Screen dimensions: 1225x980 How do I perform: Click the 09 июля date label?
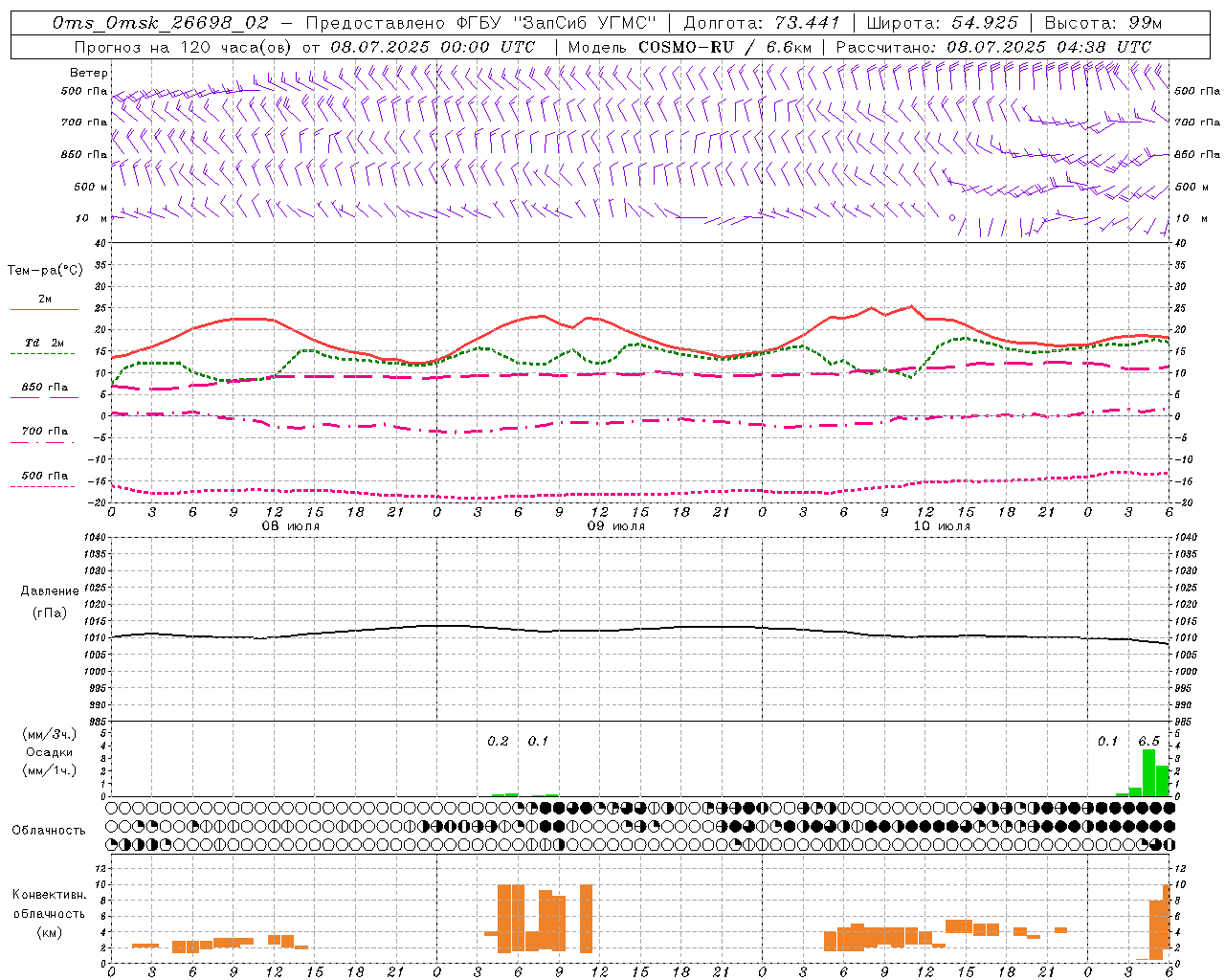[x=616, y=526]
